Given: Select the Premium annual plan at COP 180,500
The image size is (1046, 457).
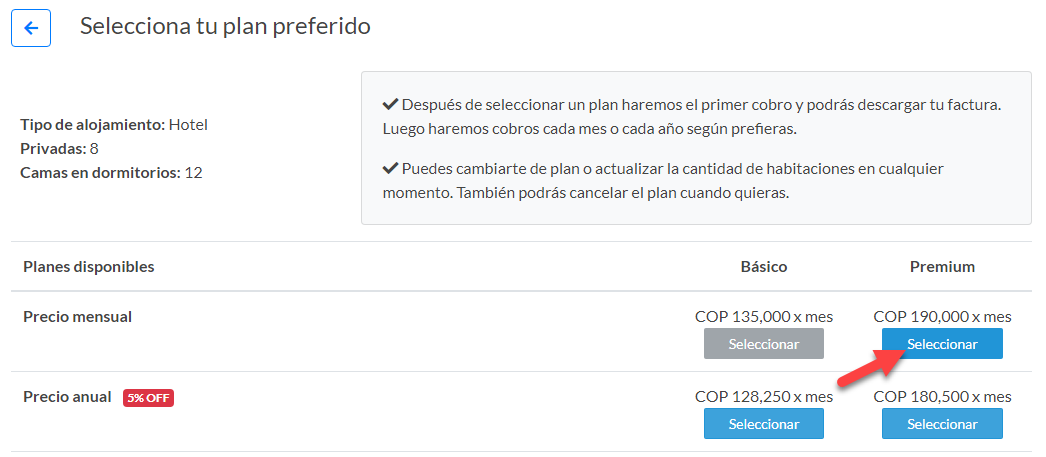Looking at the screenshot, I should click(x=942, y=424).
